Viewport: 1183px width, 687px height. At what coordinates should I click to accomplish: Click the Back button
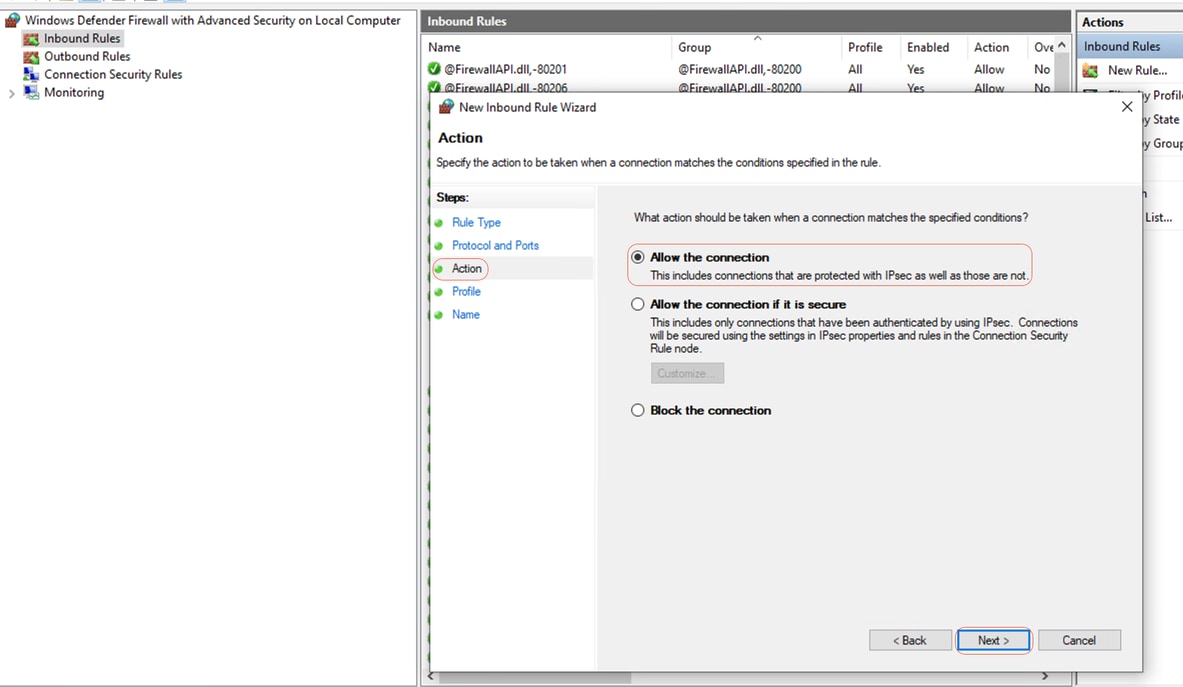[910, 640]
